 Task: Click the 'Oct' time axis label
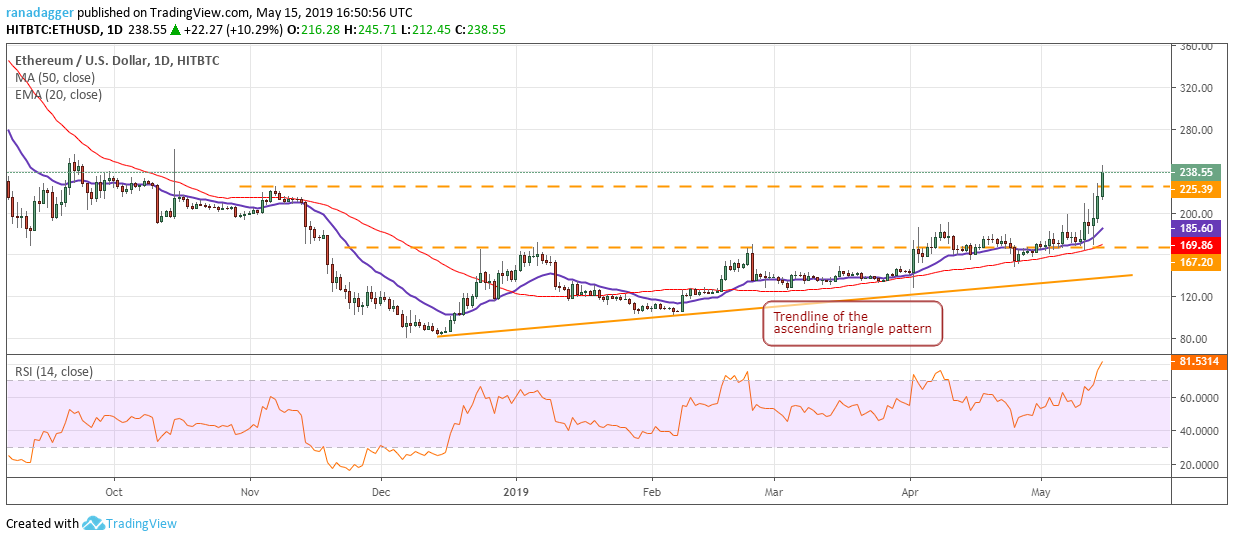113,492
